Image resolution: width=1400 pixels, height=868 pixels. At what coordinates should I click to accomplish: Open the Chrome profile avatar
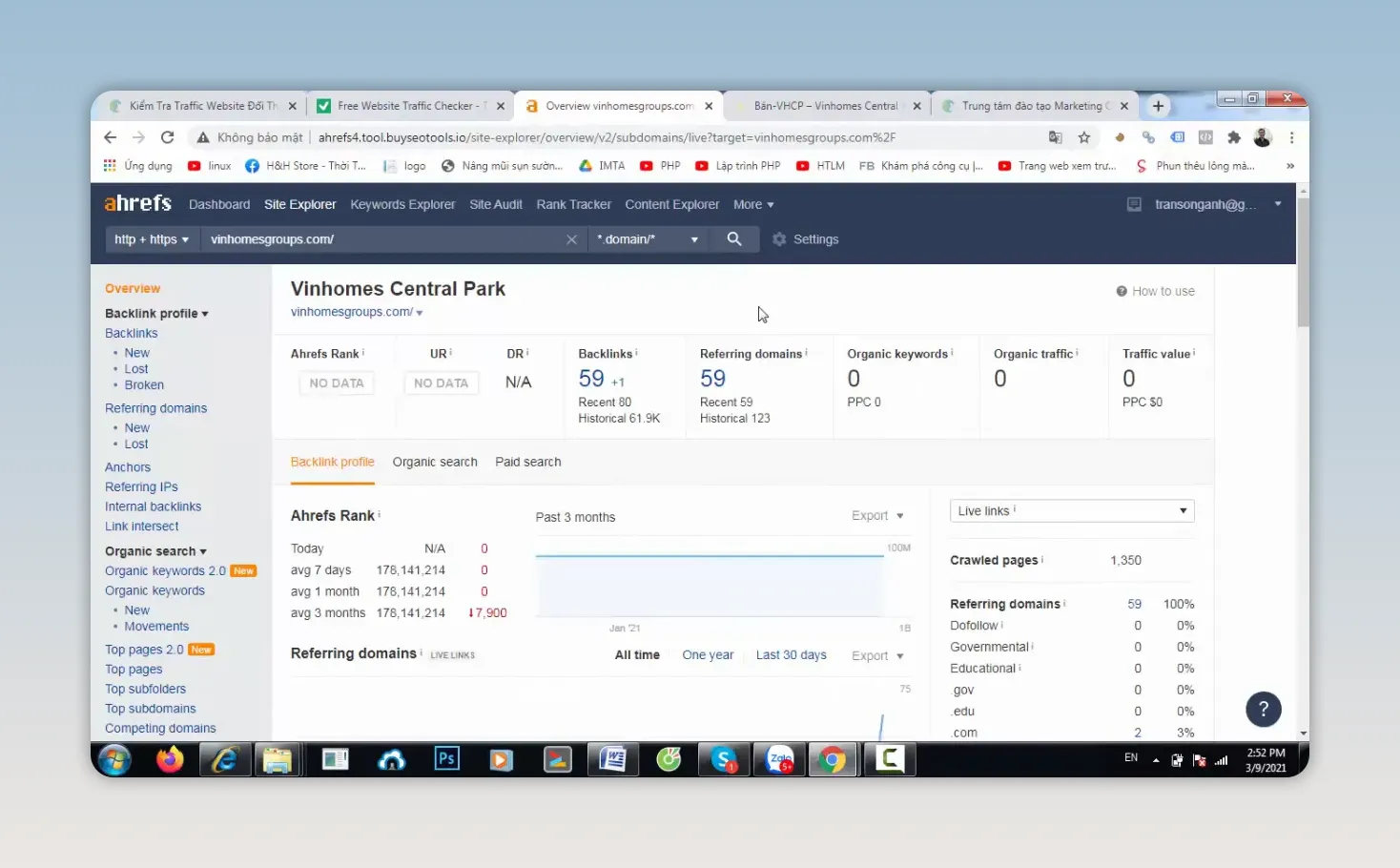[x=1263, y=137]
